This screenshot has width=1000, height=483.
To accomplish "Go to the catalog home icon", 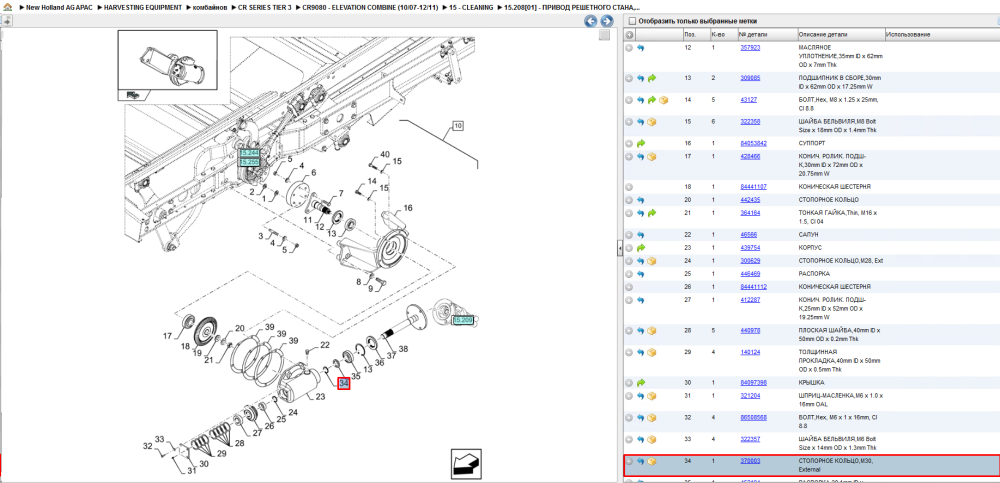I will pos(7,7).
